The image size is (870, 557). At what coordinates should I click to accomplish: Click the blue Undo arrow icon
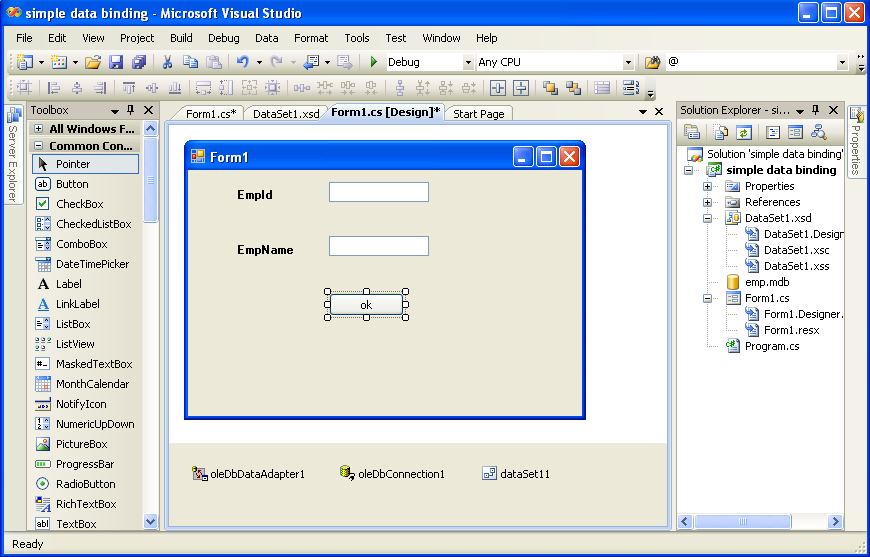click(242, 62)
